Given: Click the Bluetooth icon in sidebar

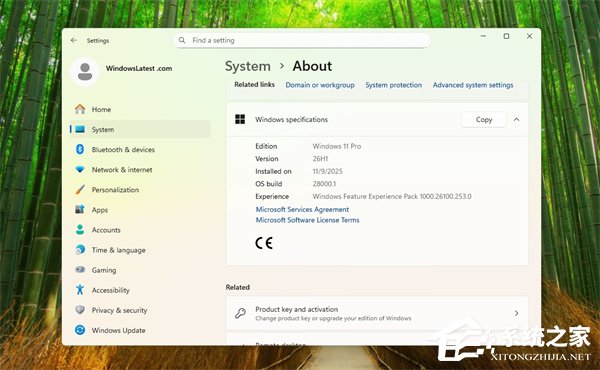Looking at the screenshot, I should 80,149.
